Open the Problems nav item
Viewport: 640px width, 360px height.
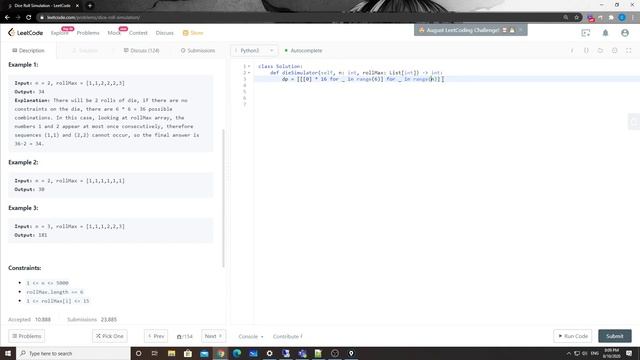pyautogui.click(x=88, y=33)
